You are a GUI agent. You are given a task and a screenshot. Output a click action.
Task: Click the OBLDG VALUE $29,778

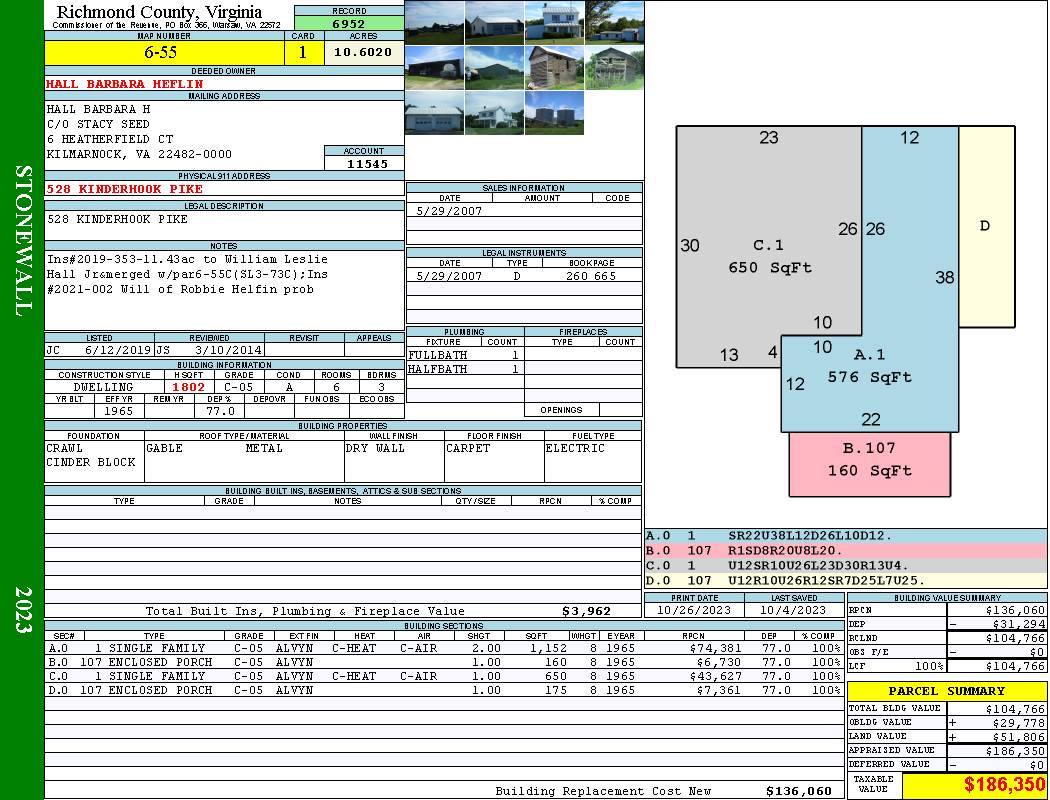click(1019, 723)
